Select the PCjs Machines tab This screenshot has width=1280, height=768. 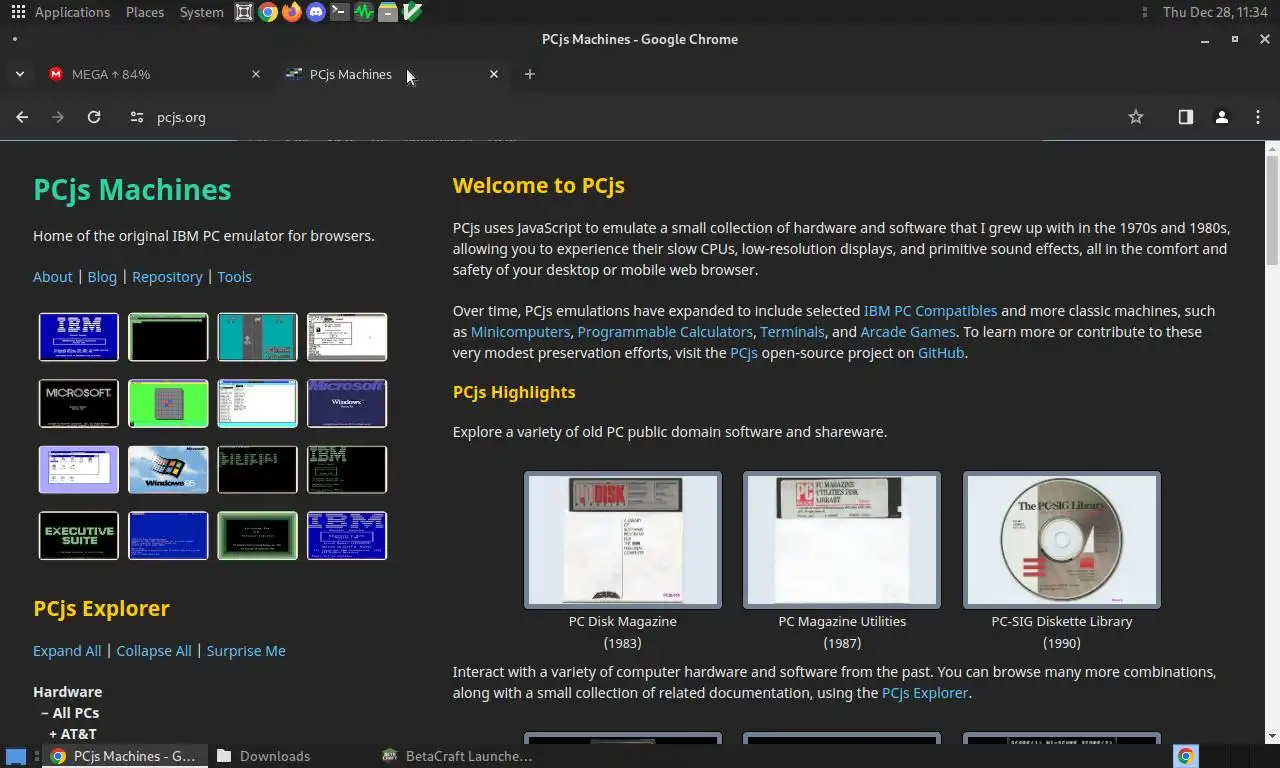click(392, 74)
